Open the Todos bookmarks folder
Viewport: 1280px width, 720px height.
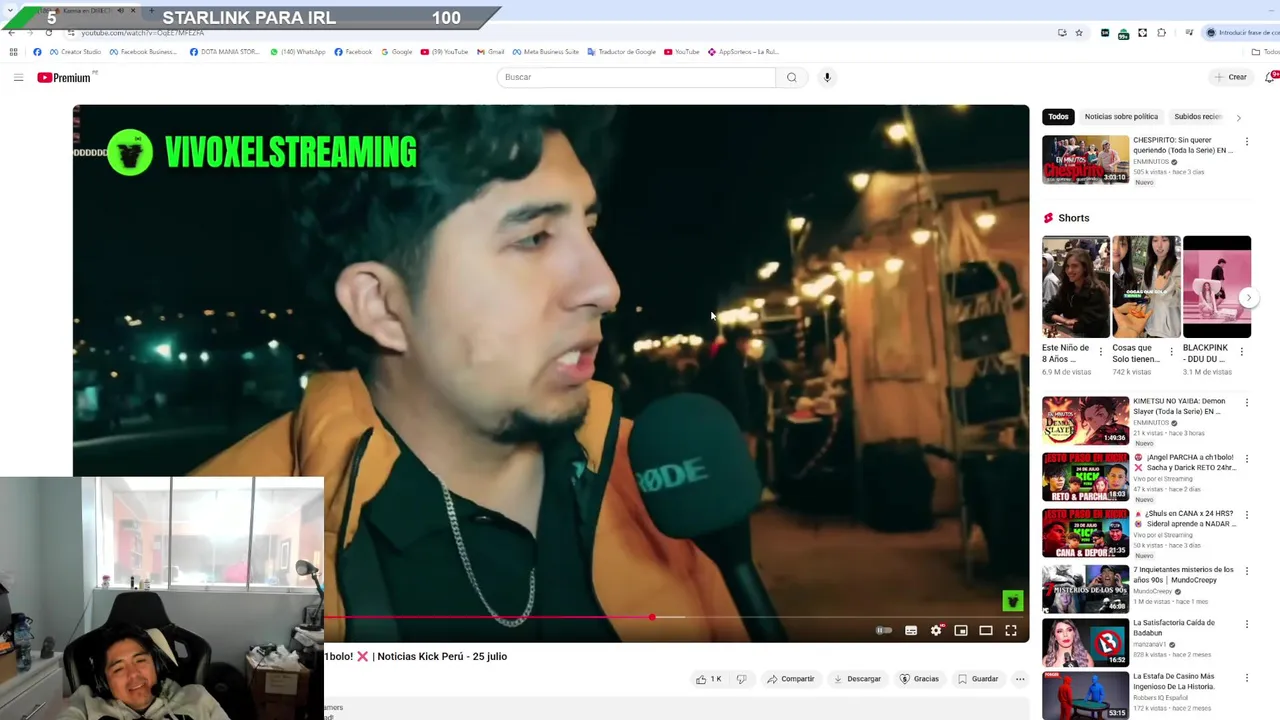click(x=1265, y=52)
